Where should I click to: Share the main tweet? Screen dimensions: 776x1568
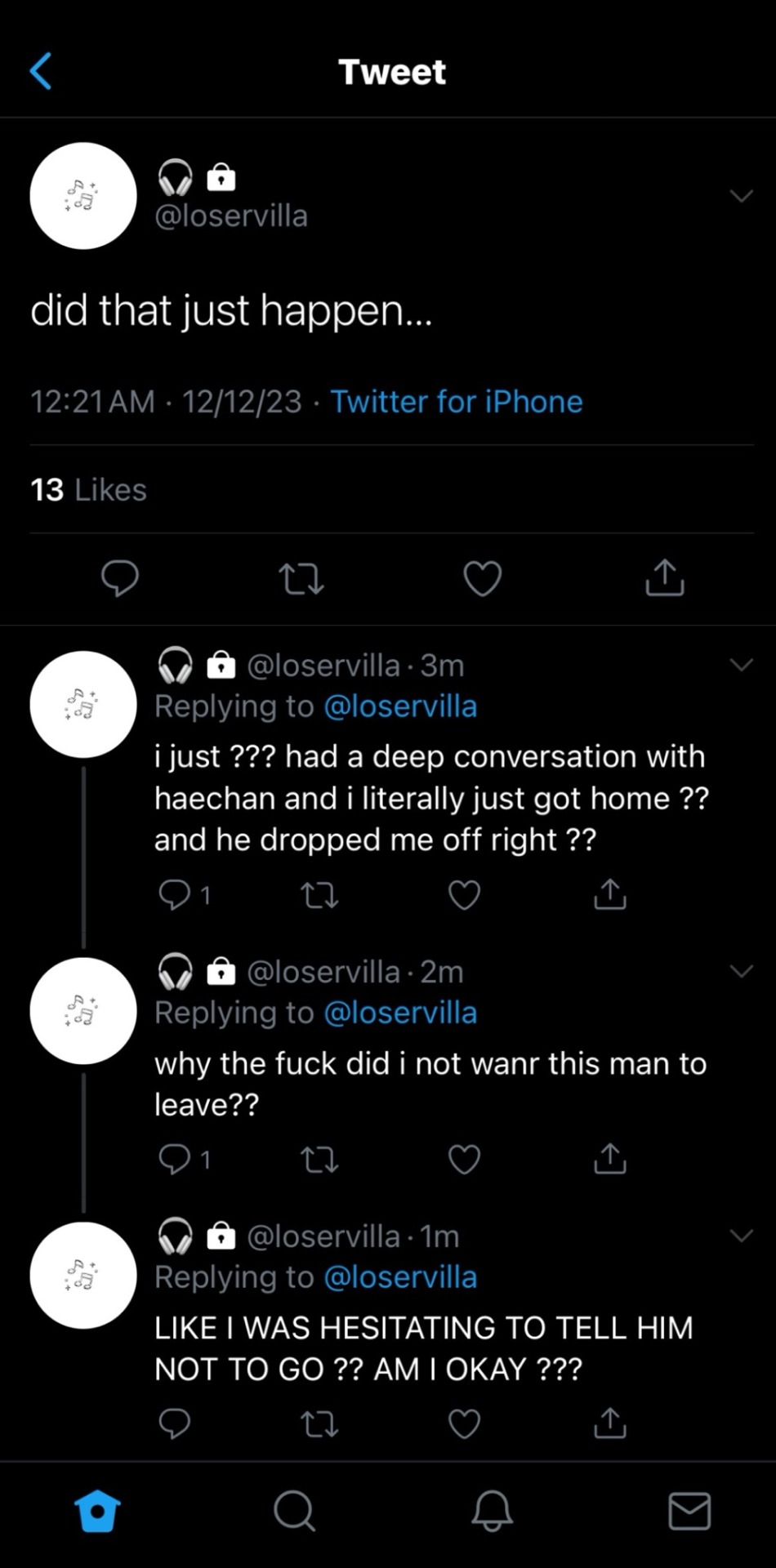click(664, 578)
